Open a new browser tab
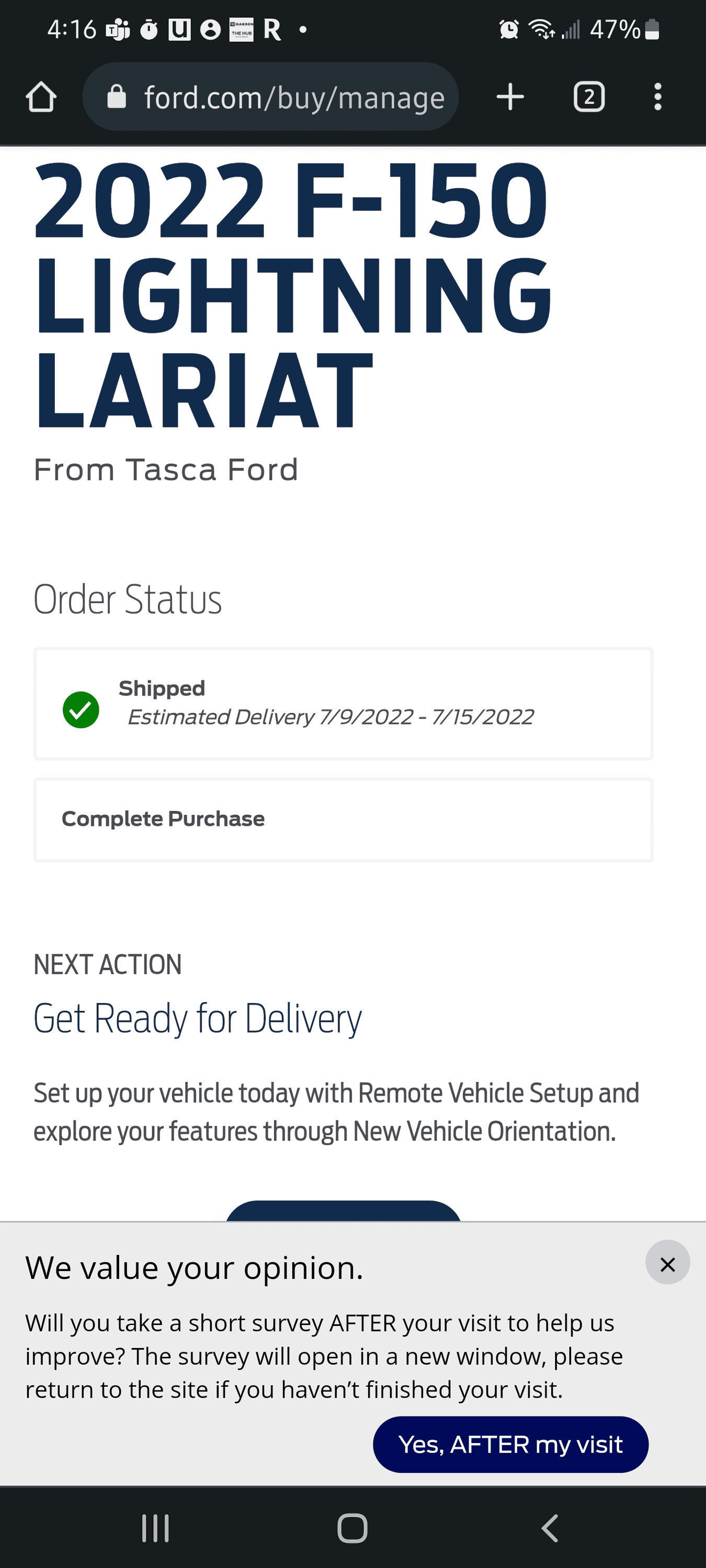The height and width of the screenshot is (1568, 706). 509,96
